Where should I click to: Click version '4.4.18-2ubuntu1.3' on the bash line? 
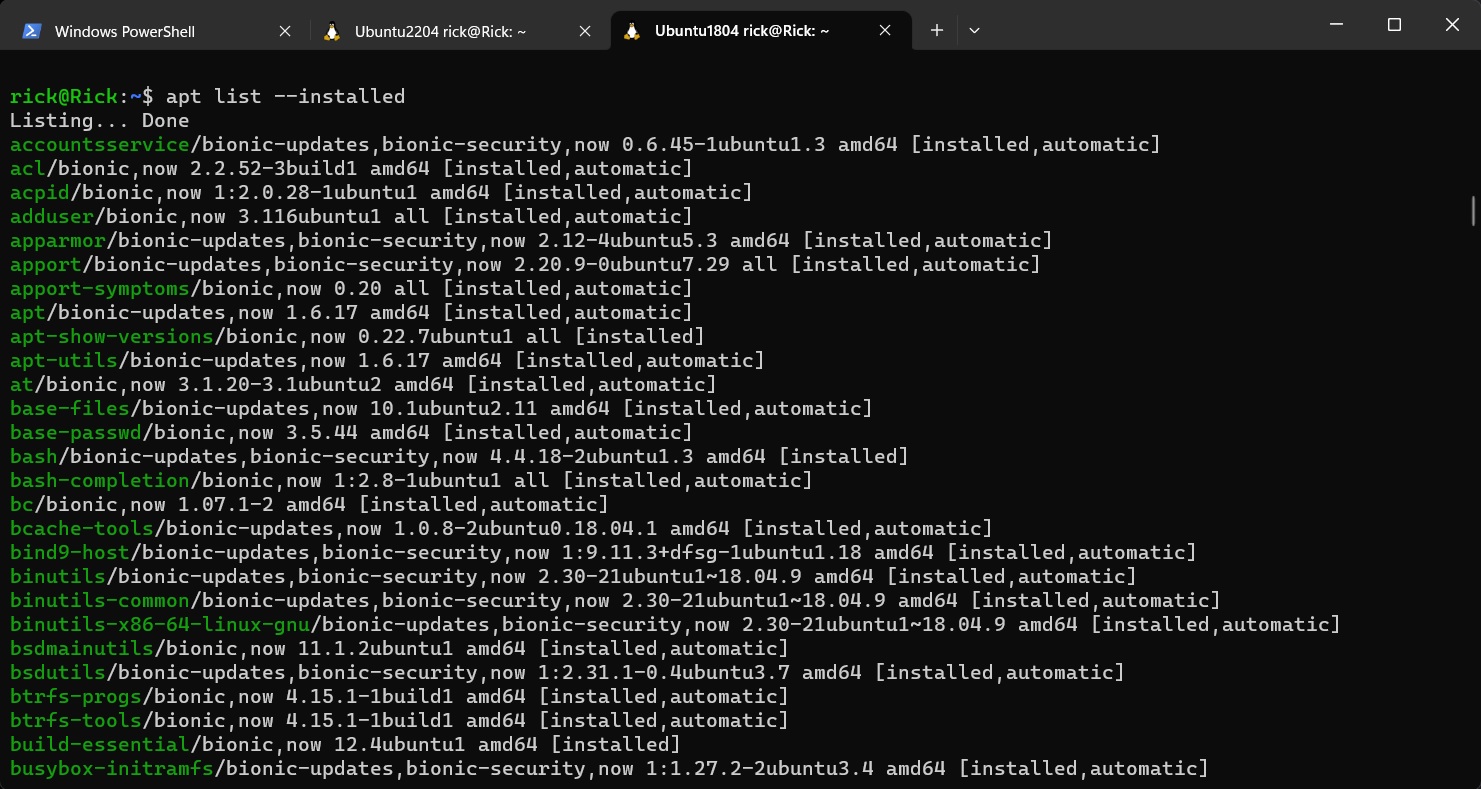click(x=592, y=457)
